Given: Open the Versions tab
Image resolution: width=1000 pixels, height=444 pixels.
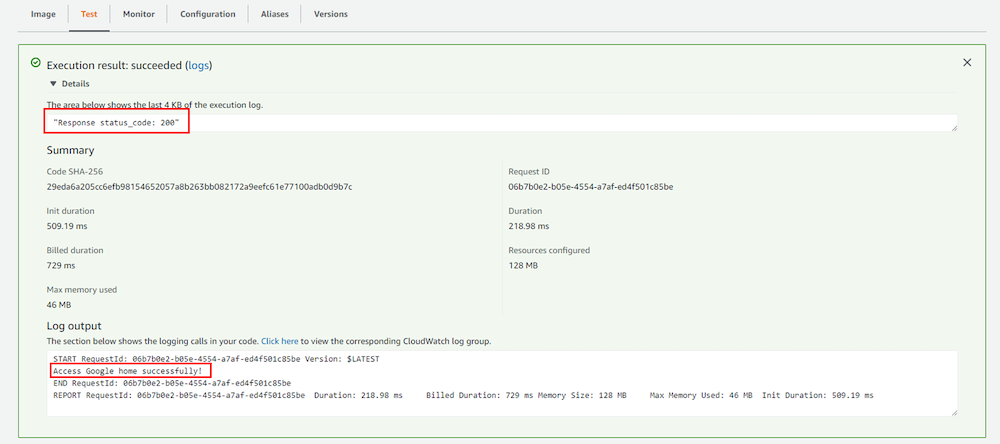Looking at the screenshot, I should [331, 15].
